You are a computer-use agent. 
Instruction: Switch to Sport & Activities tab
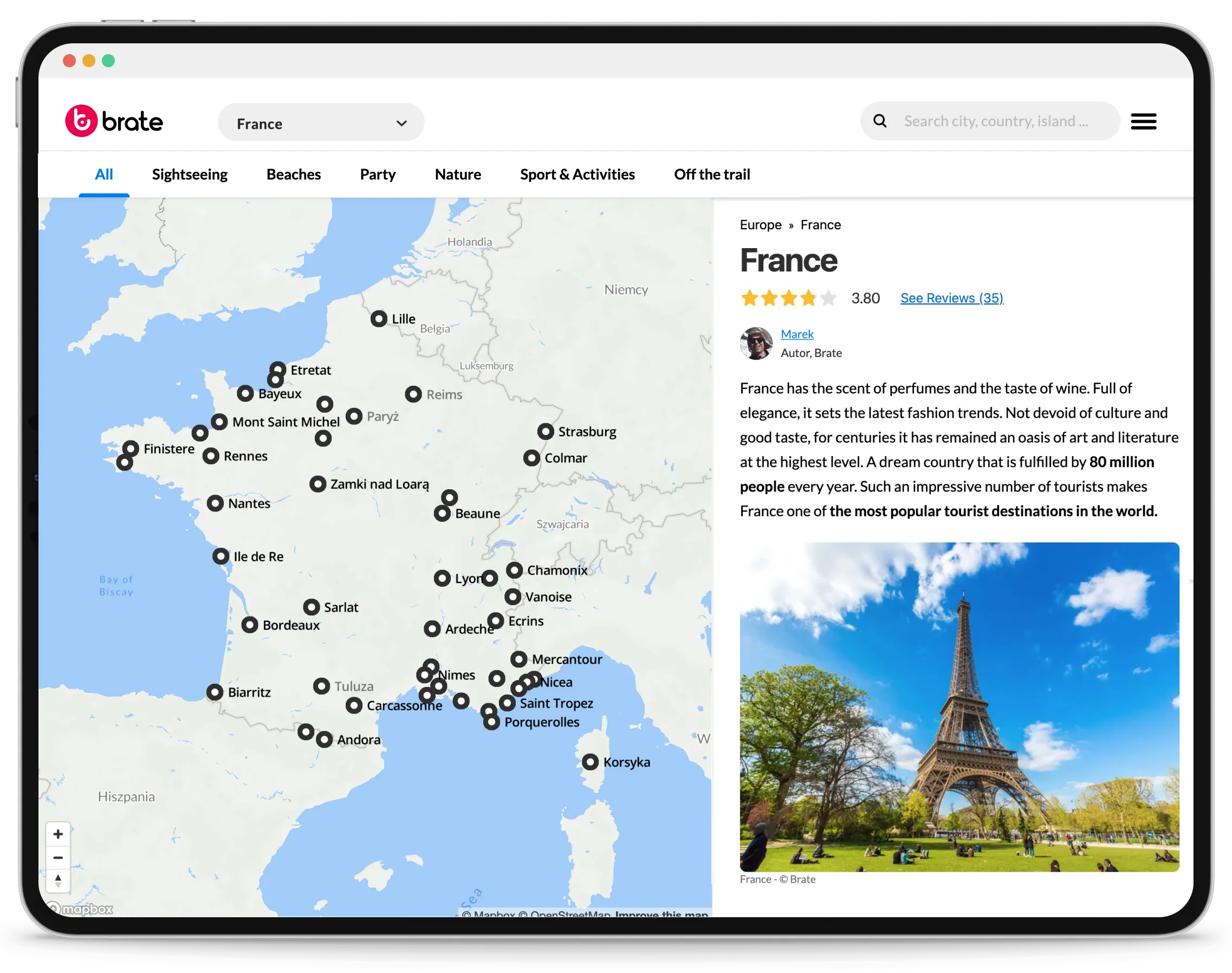coord(577,174)
